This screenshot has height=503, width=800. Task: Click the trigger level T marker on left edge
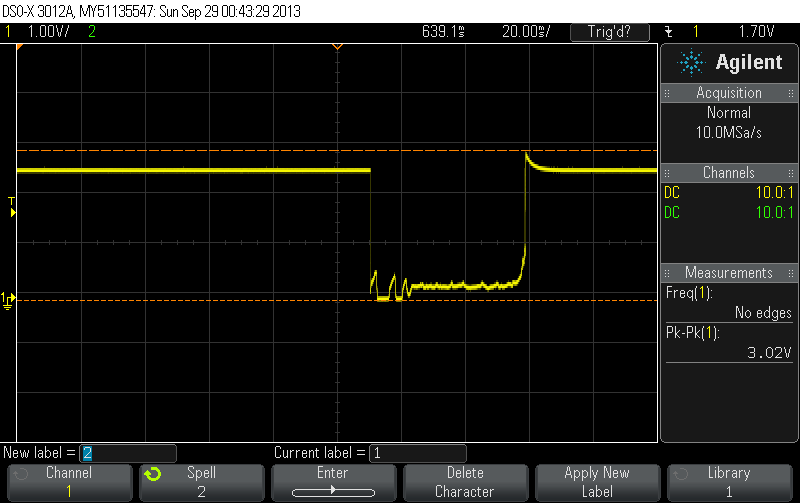click(12, 203)
